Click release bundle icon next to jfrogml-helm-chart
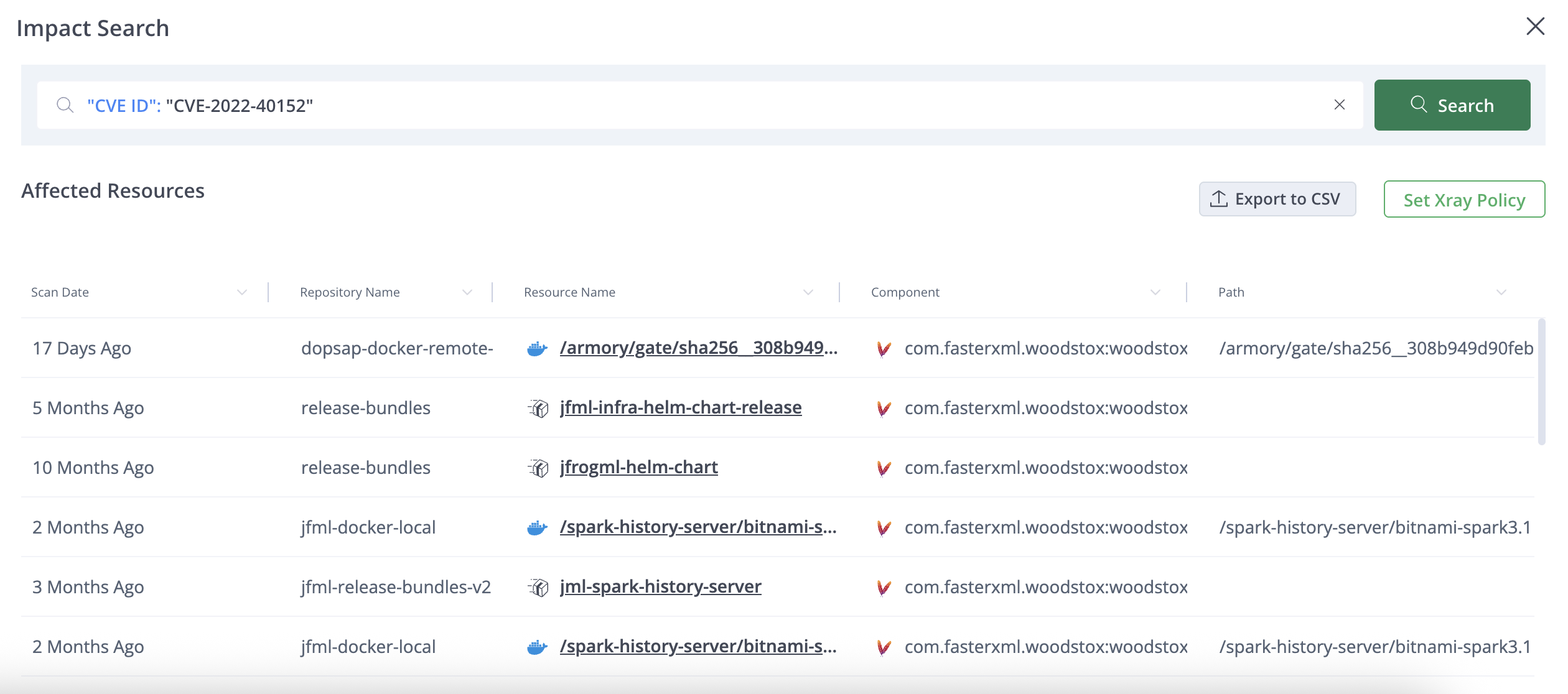The height and width of the screenshot is (694, 1568). (x=538, y=468)
